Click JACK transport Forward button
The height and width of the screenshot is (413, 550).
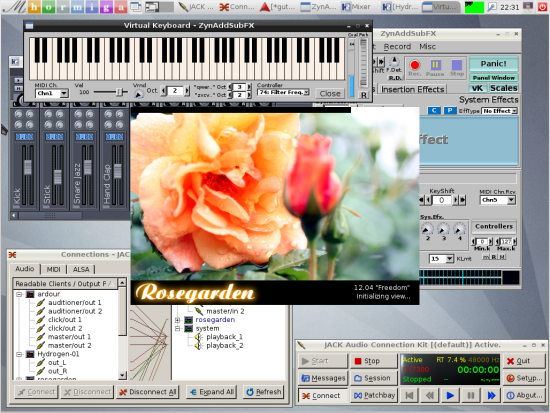click(491, 395)
